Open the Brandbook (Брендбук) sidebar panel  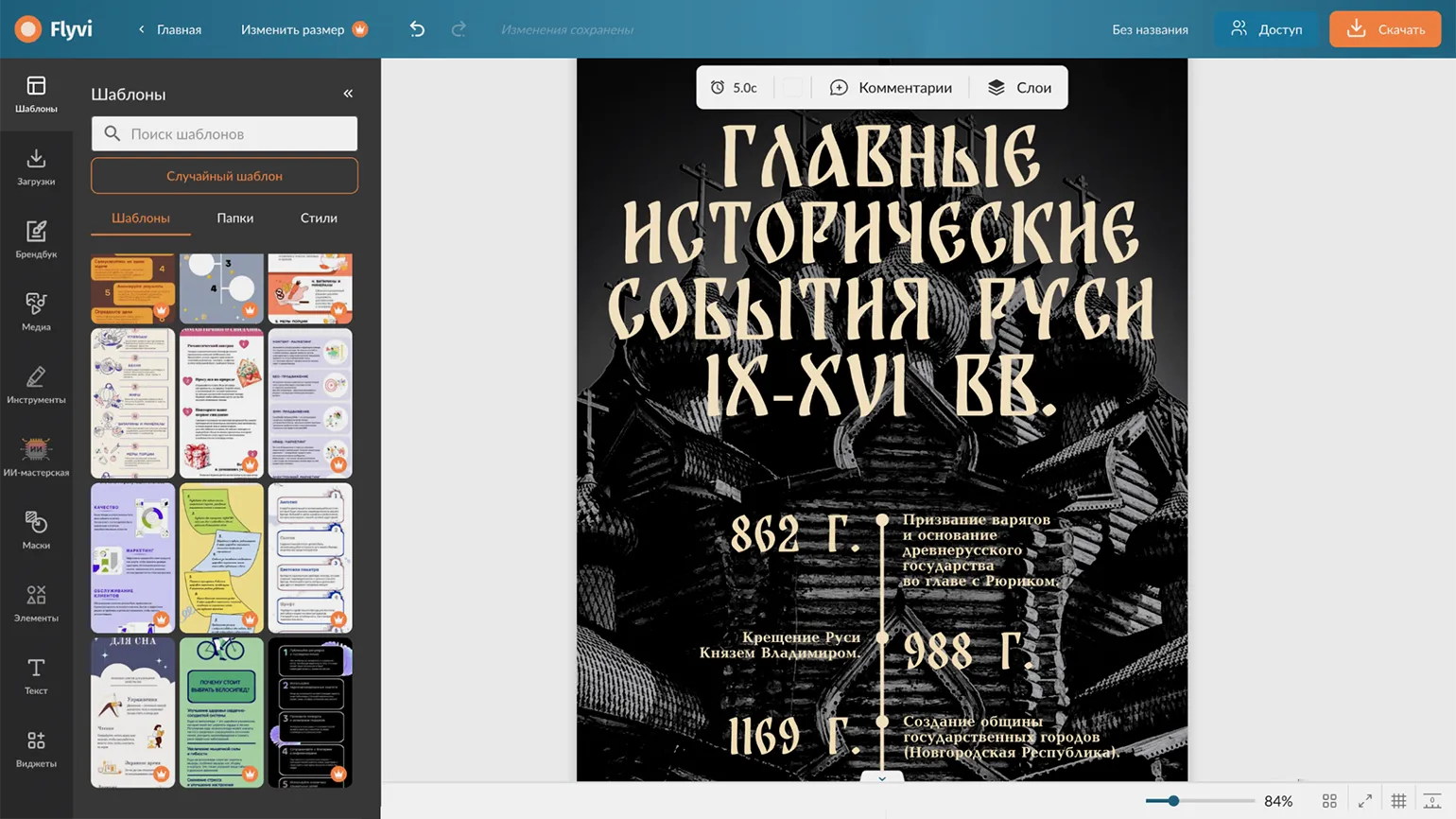36,239
